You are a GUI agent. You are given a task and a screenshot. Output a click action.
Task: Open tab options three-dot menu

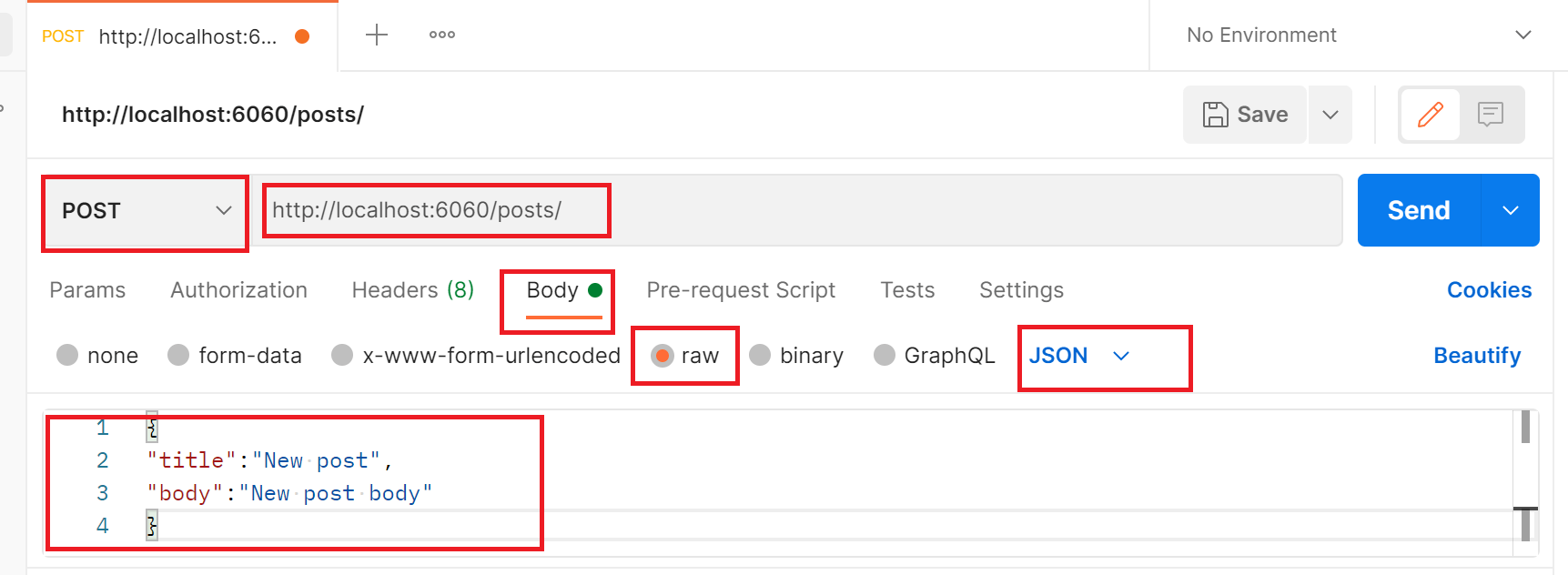point(442,35)
